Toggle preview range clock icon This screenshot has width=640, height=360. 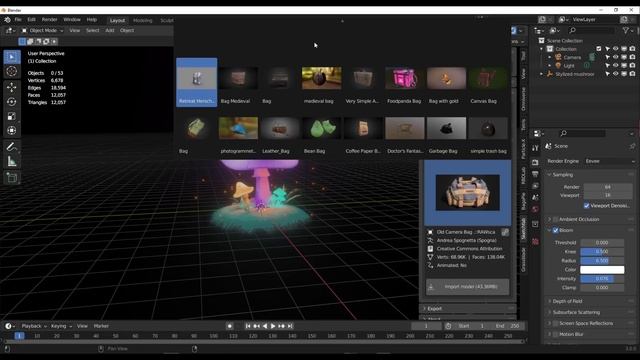(x=448, y=326)
